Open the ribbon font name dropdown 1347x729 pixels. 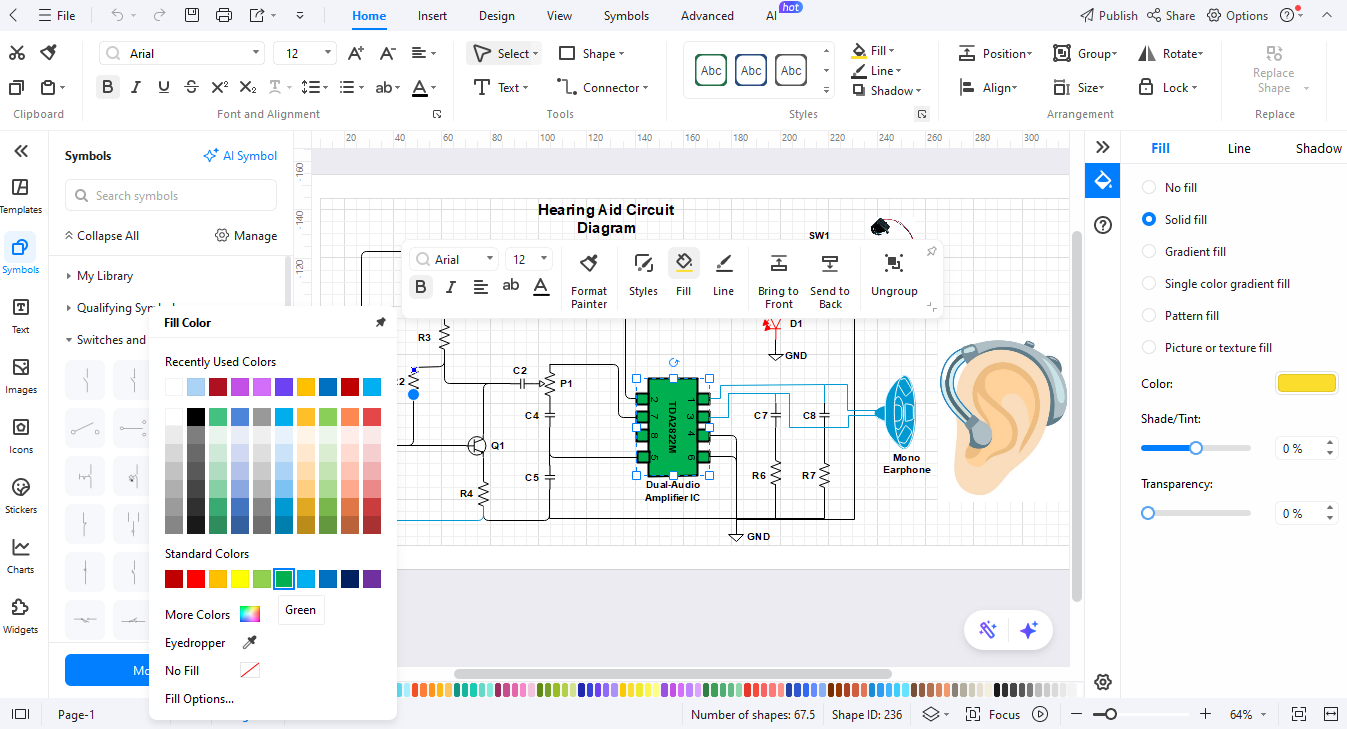[x=257, y=53]
